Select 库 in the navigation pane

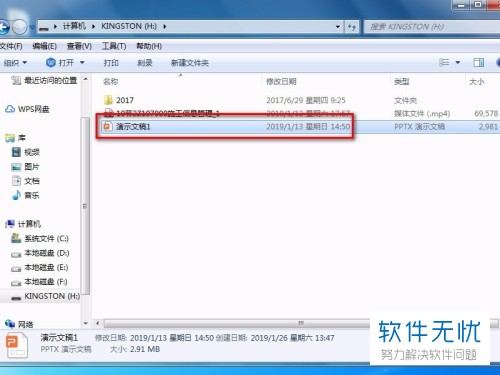(22, 138)
